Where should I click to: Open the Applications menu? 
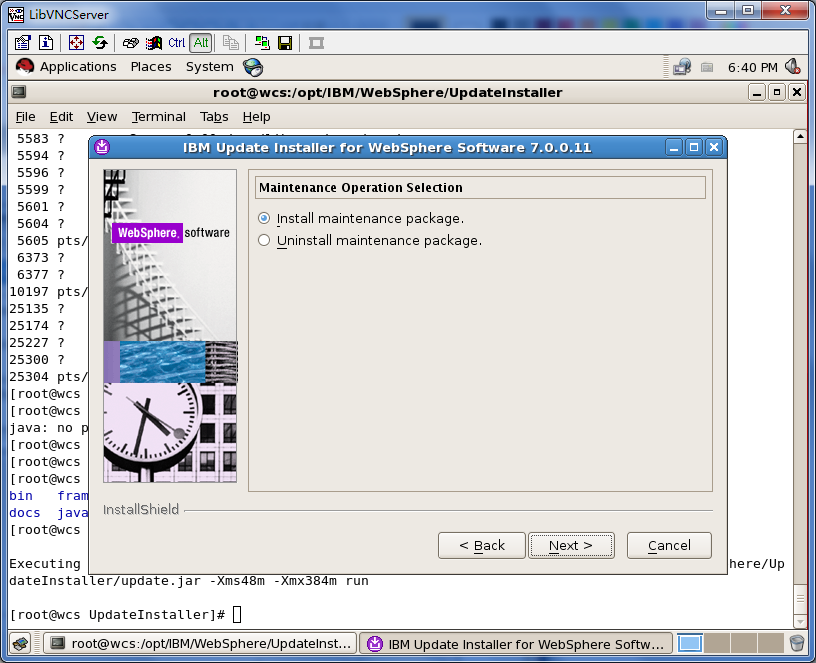pyautogui.click(x=78, y=67)
